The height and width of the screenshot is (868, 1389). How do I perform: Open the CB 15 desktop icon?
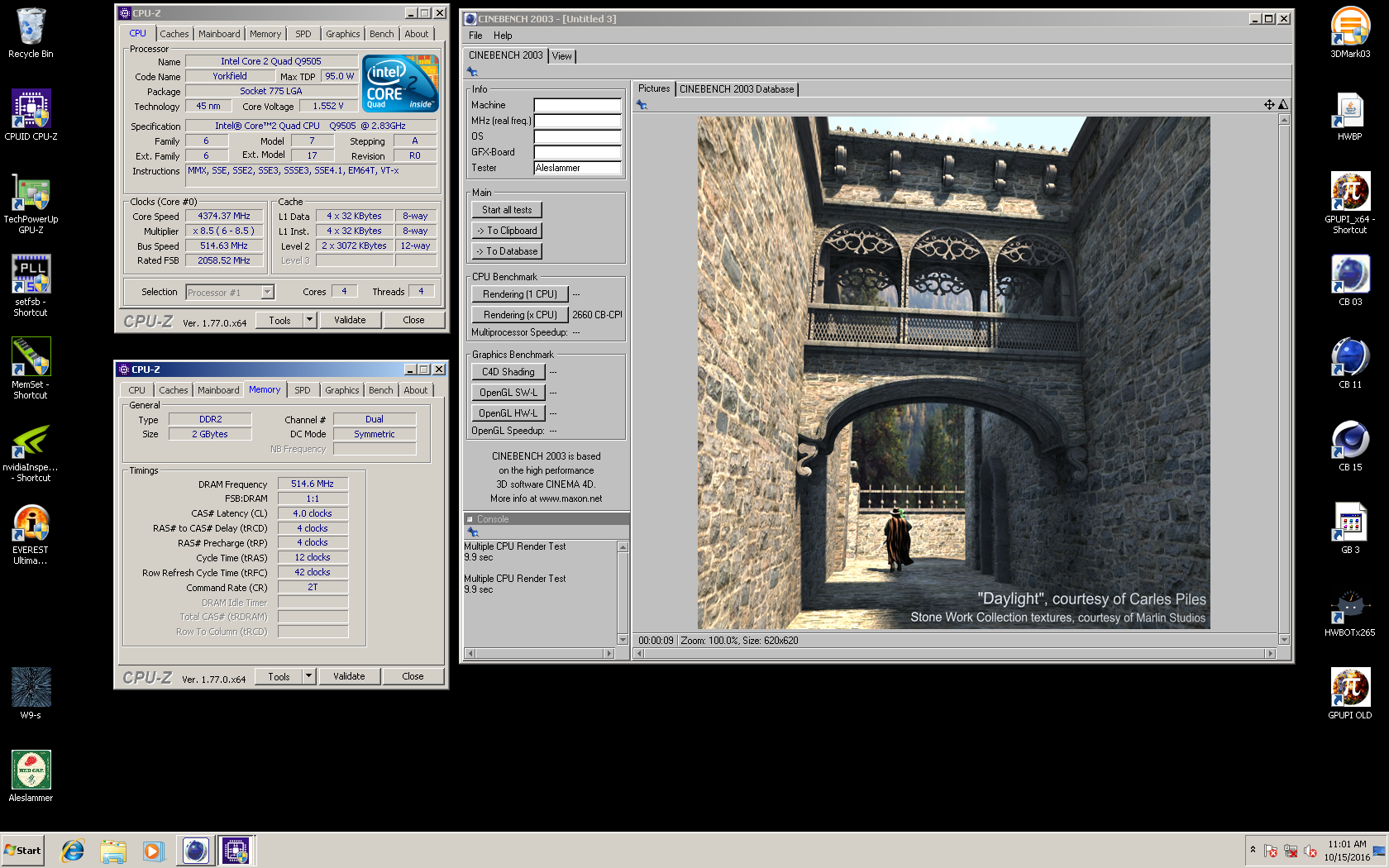coord(1350,446)
